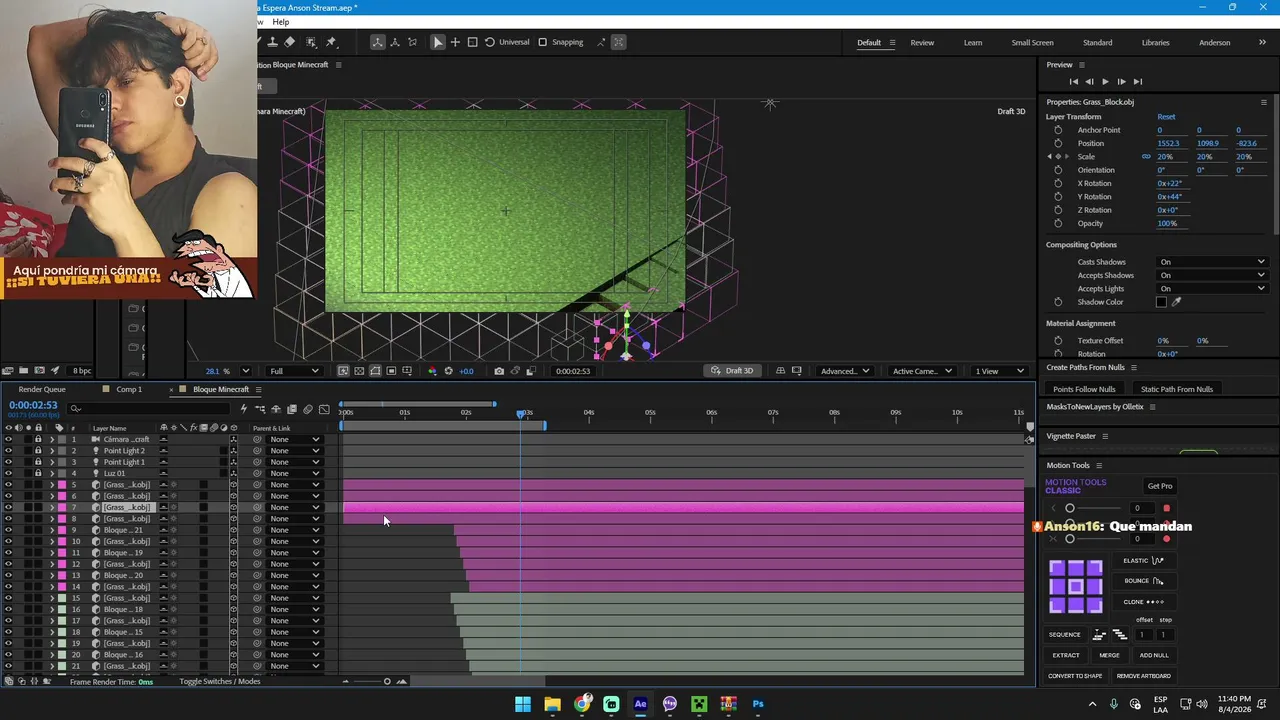The width and height of the screenshot is (1280, 720).
Task: Click the Universal gizmo rotate icon
Action: click(489, 42)
